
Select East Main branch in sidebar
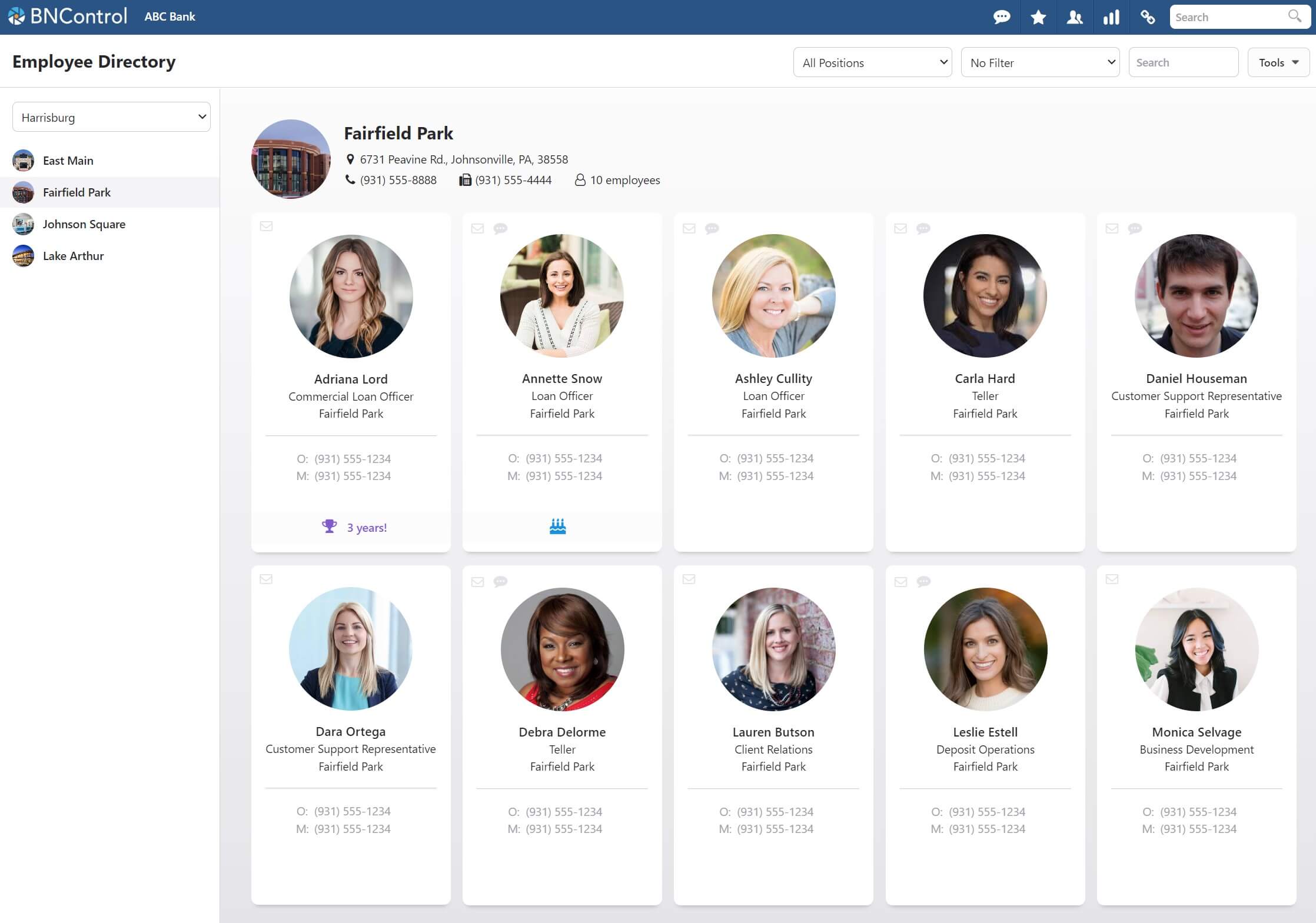pyautogui.click(x=68, y=161)
